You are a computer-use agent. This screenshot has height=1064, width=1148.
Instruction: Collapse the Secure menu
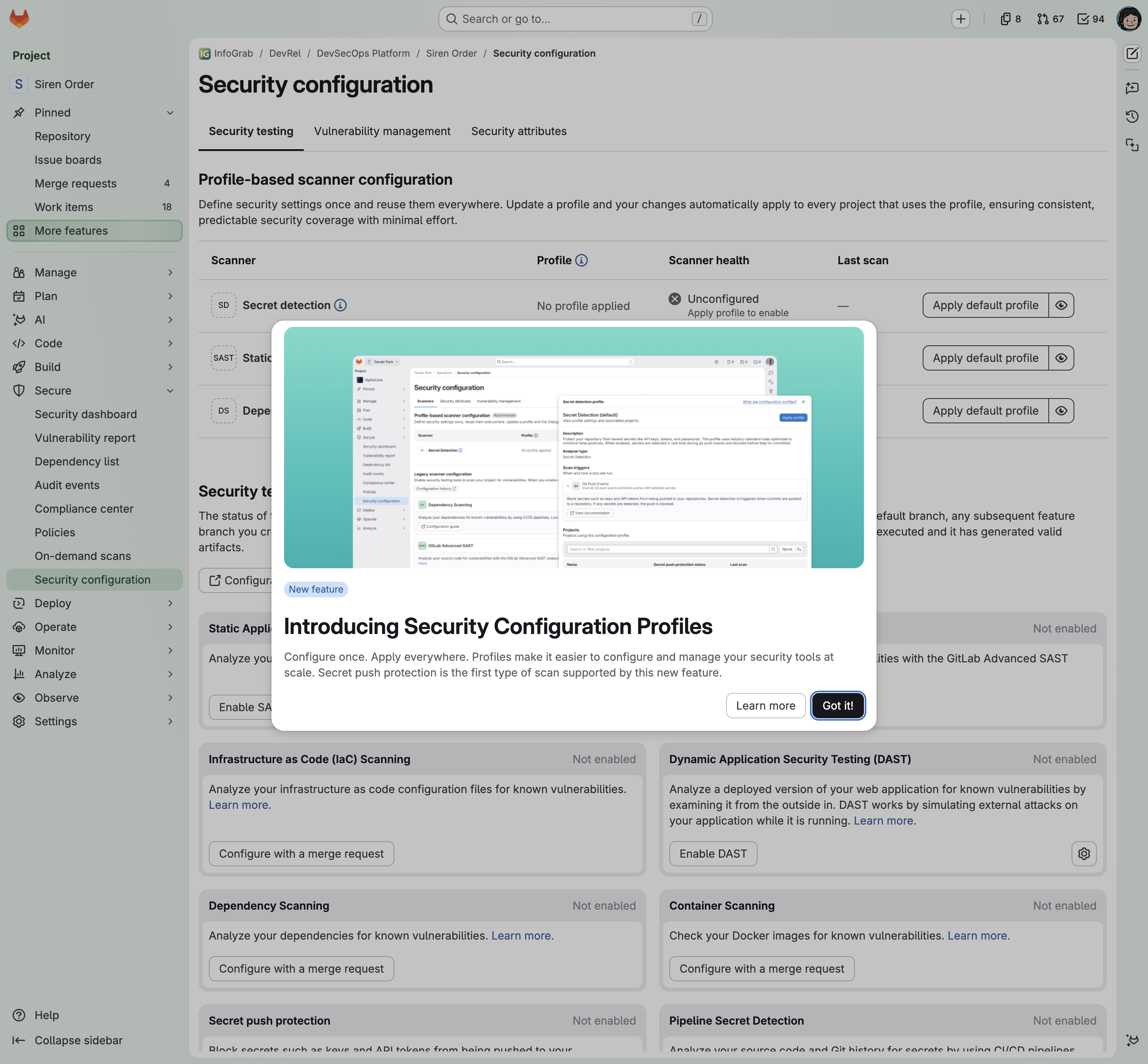[x=95, y=390]
